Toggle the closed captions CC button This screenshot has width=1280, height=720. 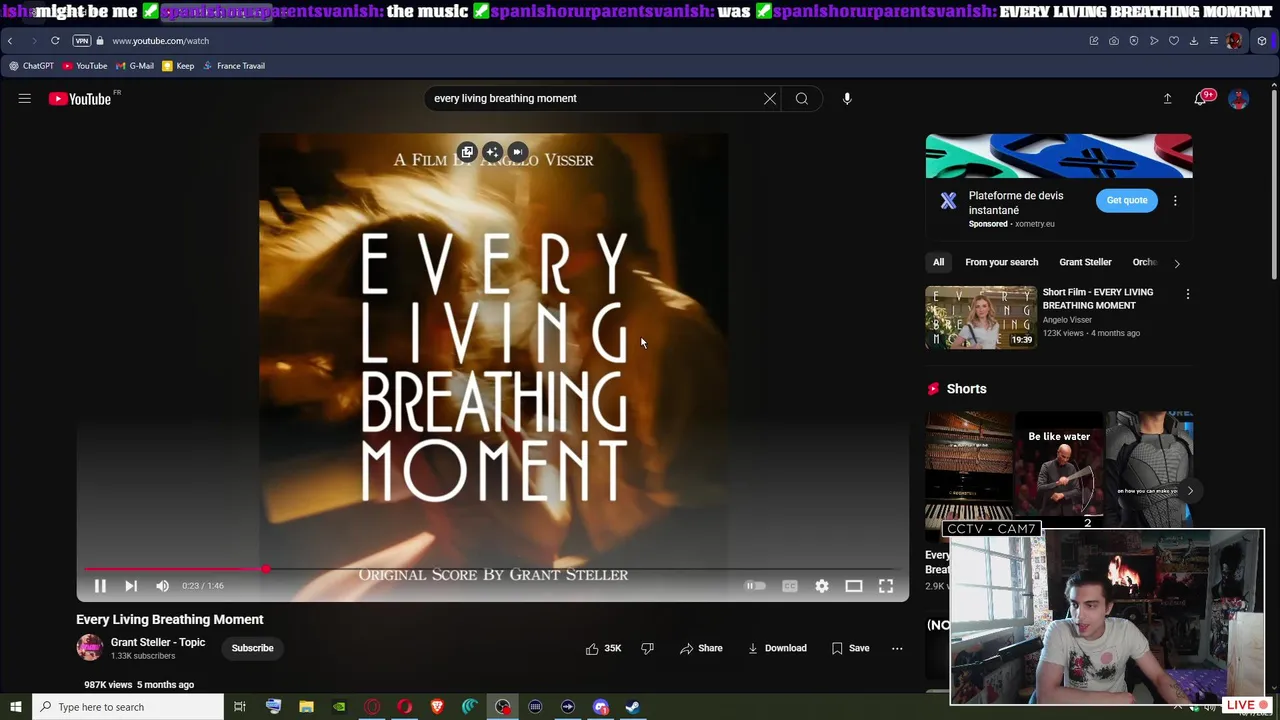coord(790,586)
